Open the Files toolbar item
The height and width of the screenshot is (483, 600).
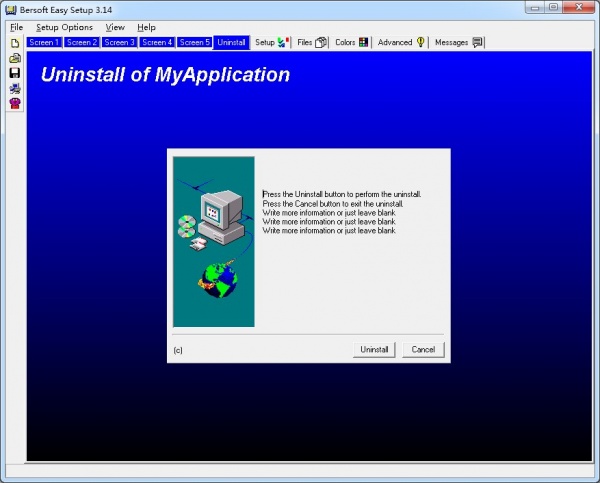312,43
